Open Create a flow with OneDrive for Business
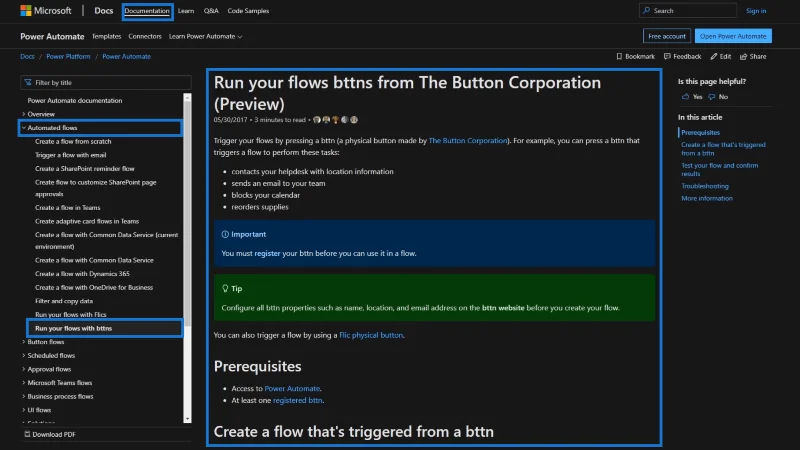The width and height of the screenshot is (800, 450). tap(94, 288)
